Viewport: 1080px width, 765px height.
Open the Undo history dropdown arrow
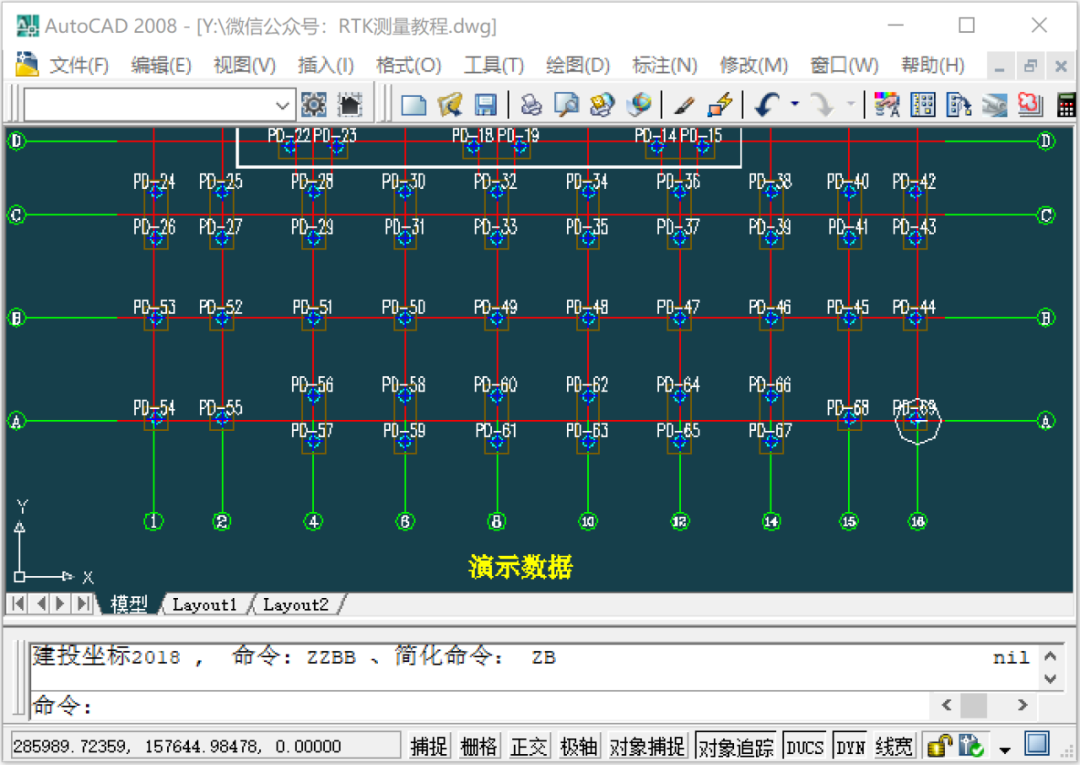point(795,104)
